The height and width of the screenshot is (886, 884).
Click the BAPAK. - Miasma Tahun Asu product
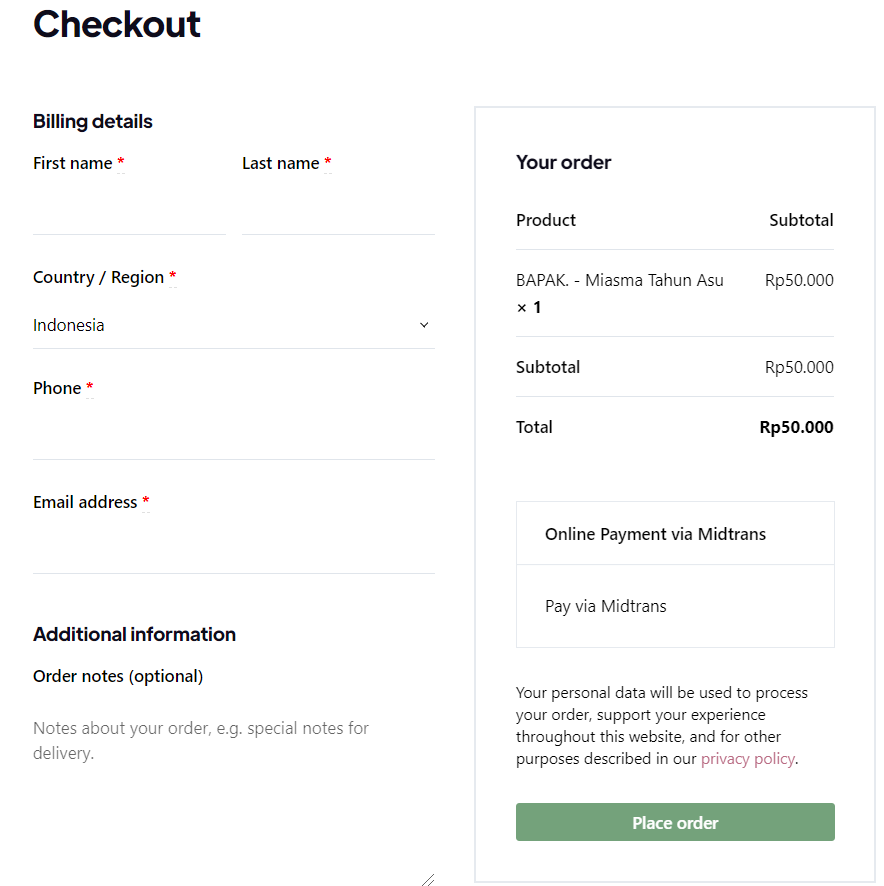pyautogui.click(x=619, y=280)
